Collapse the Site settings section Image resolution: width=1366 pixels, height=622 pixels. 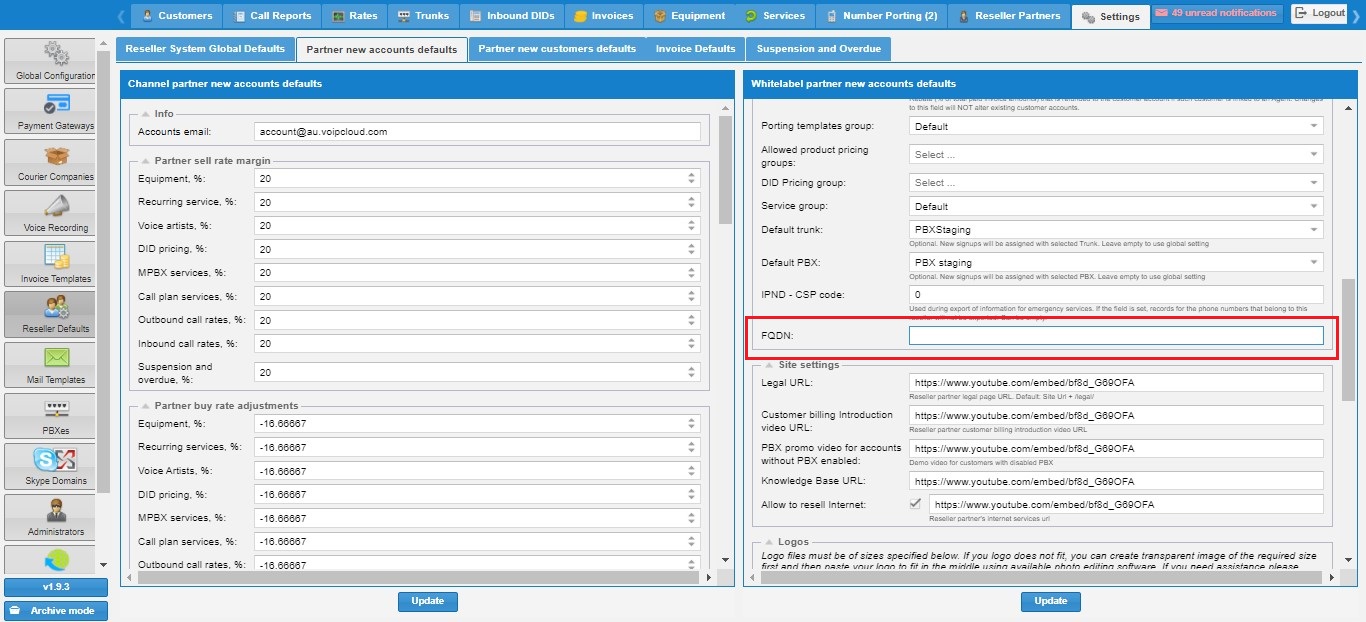767,365
